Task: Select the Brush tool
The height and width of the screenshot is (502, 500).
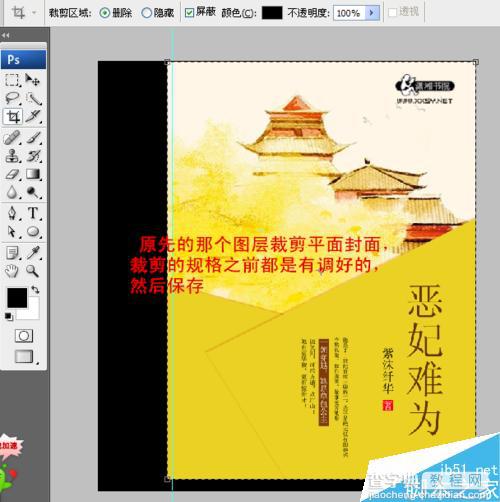Action: (x=33, y=138)
